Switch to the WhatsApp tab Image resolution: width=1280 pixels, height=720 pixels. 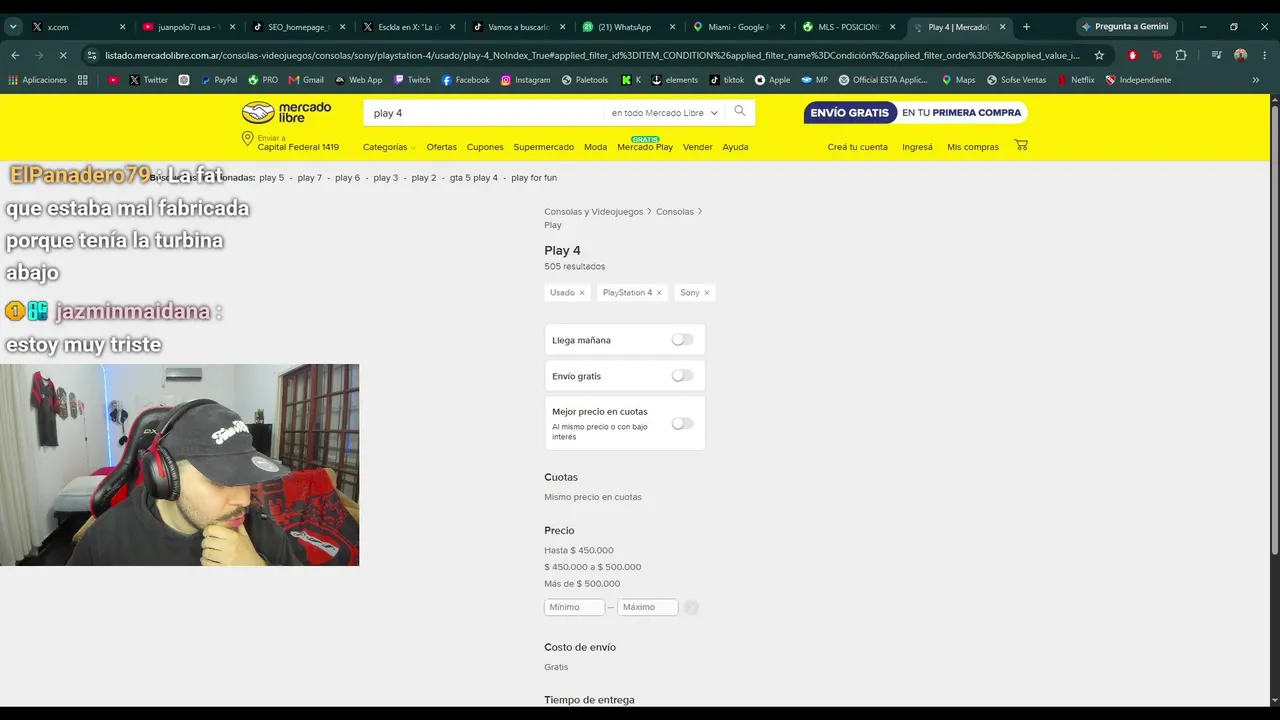click(629, 27)
